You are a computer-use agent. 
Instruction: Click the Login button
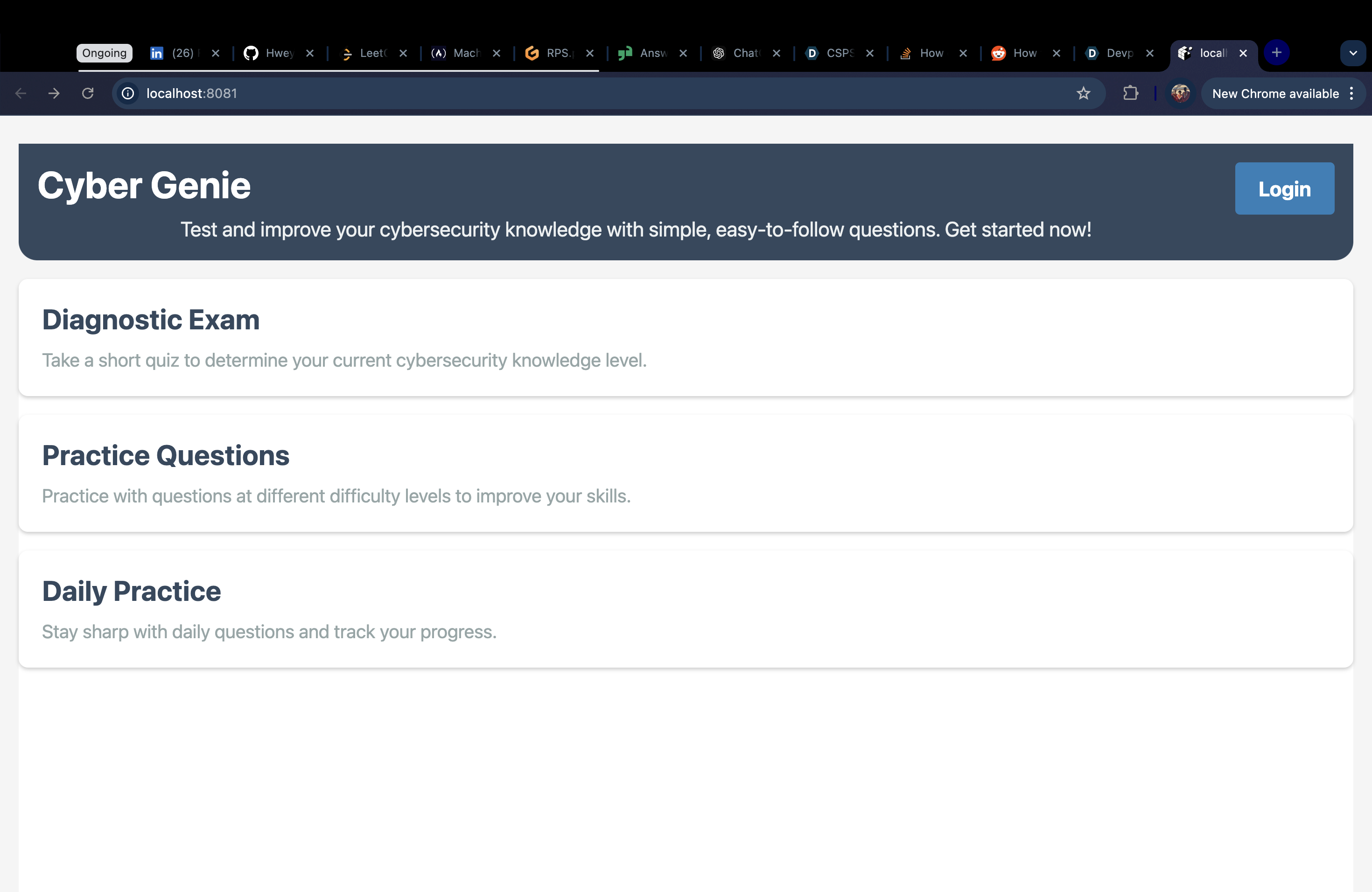point(1284,189)
